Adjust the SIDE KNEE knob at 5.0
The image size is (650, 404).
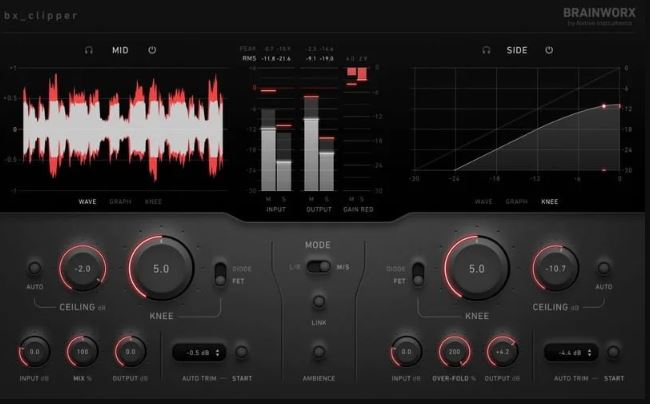coord(477,269)
